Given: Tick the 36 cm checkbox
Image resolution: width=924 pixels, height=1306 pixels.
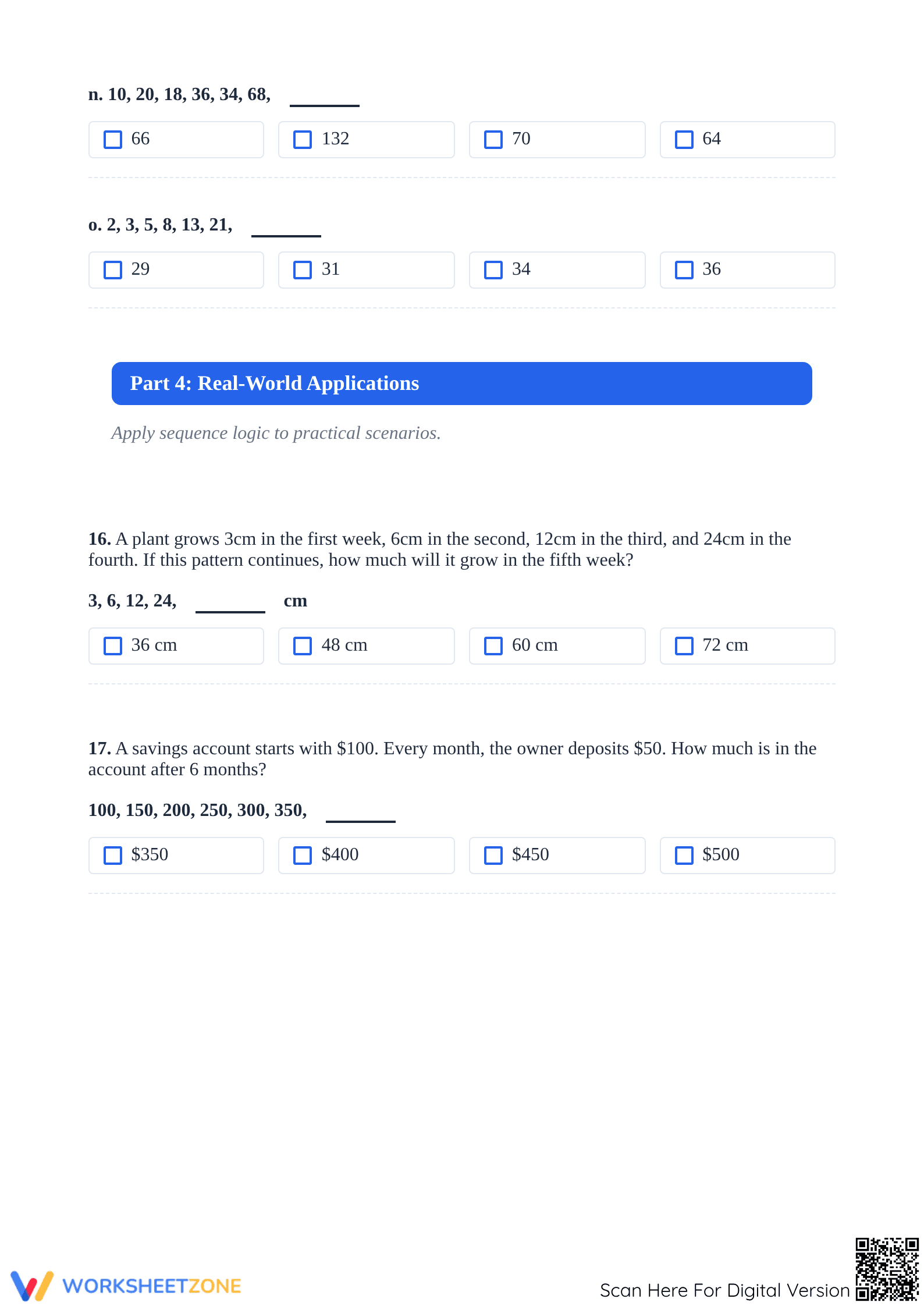Looking at the screenshot, I should [x=112, y=646].
